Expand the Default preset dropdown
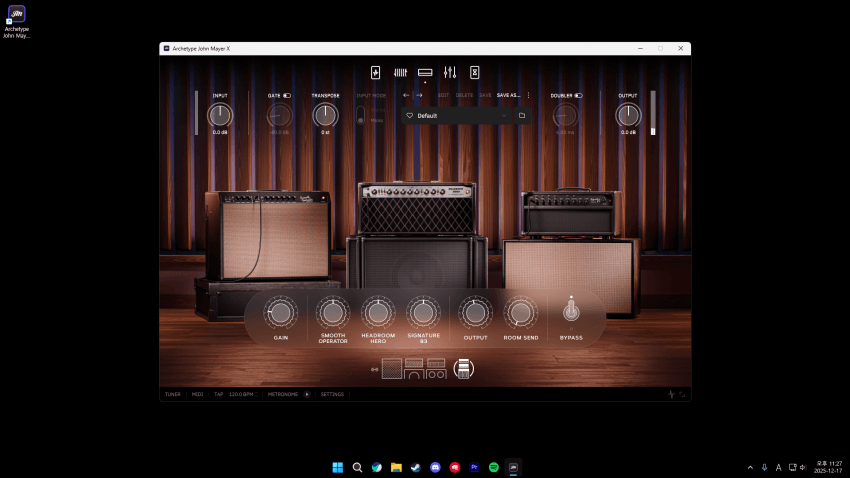The height and width of the screenshot is (478, 850). (504, 116)
